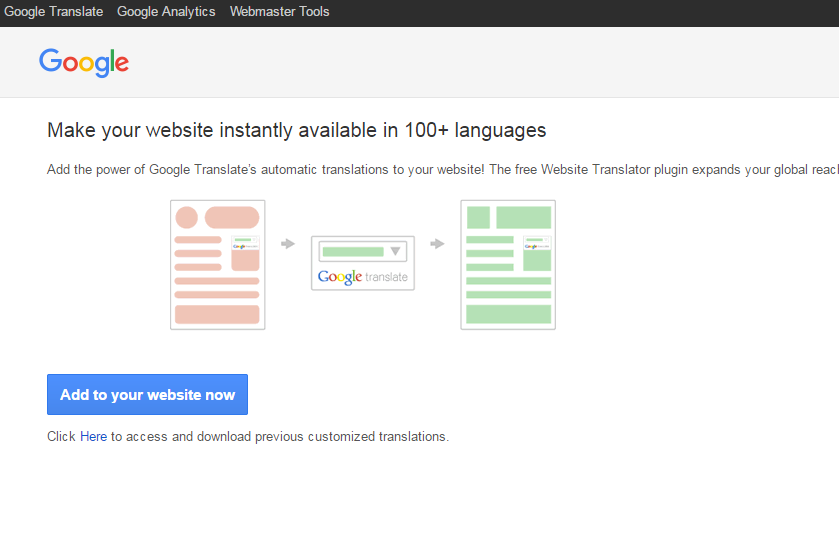
Task: Click the dropdown arrow in translate widget illustration
Action: click(x=395, y=251)
